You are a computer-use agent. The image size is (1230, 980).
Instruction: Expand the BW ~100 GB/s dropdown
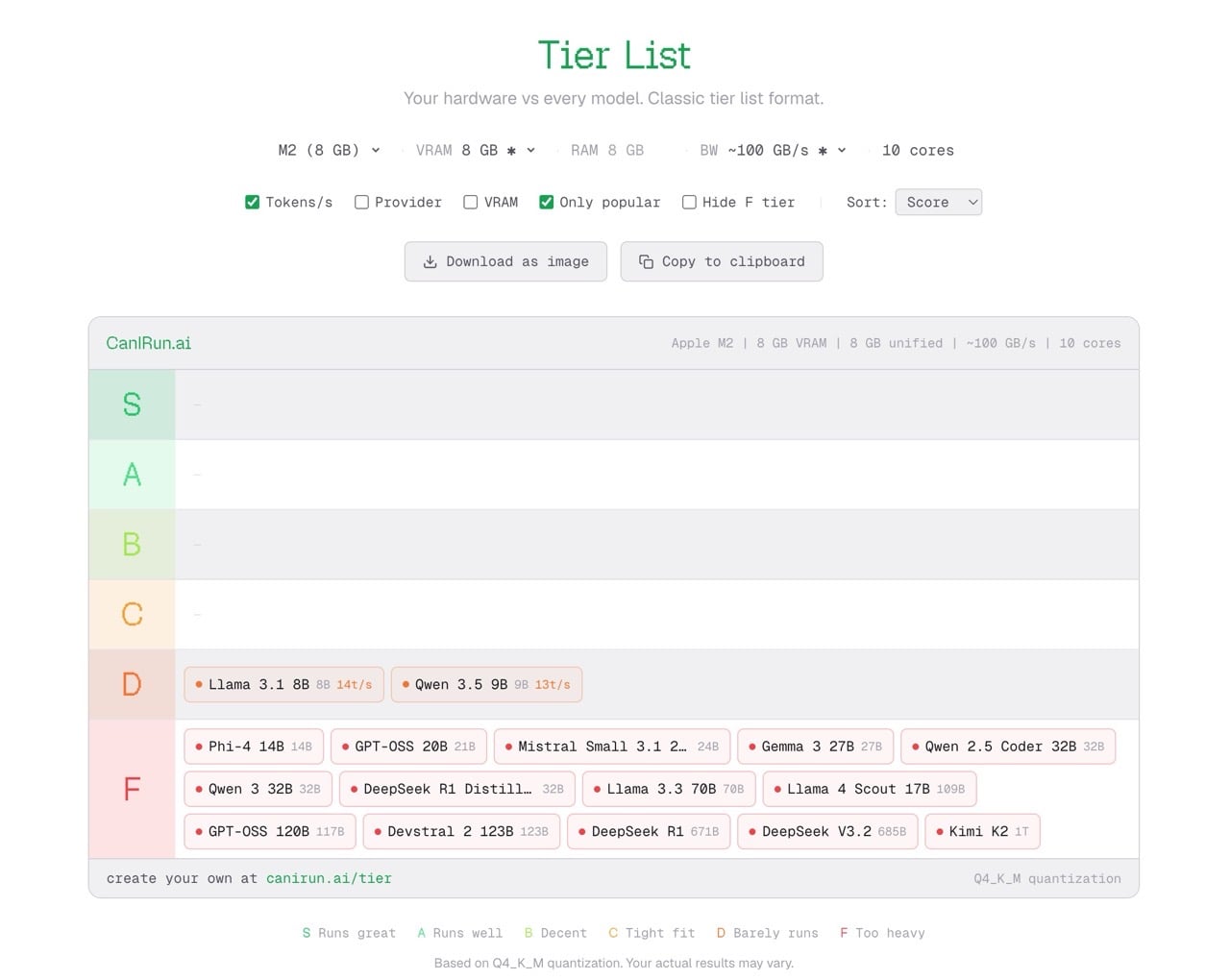coord(774,150)
